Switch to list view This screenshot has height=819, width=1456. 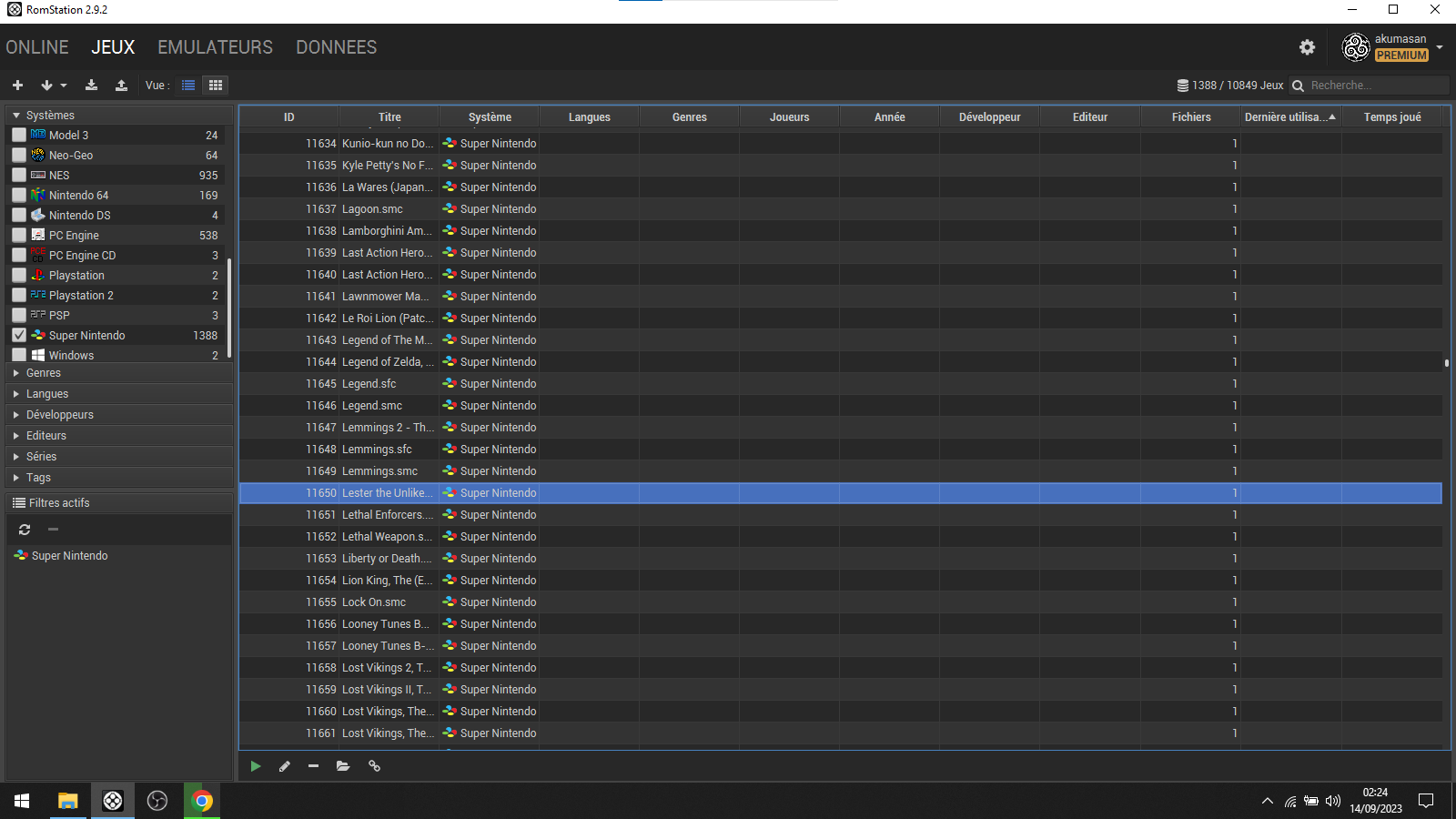pyautogui.click(x=188, y=85)
